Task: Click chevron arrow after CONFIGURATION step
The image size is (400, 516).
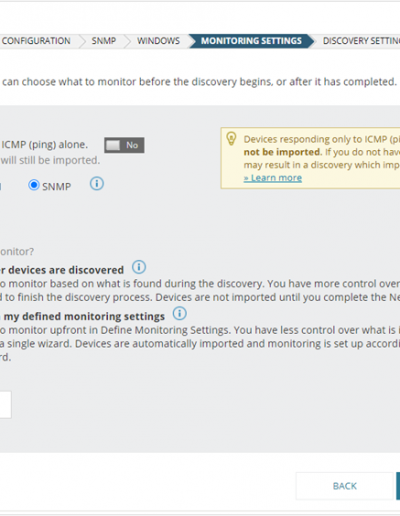Action: [82, 41]
